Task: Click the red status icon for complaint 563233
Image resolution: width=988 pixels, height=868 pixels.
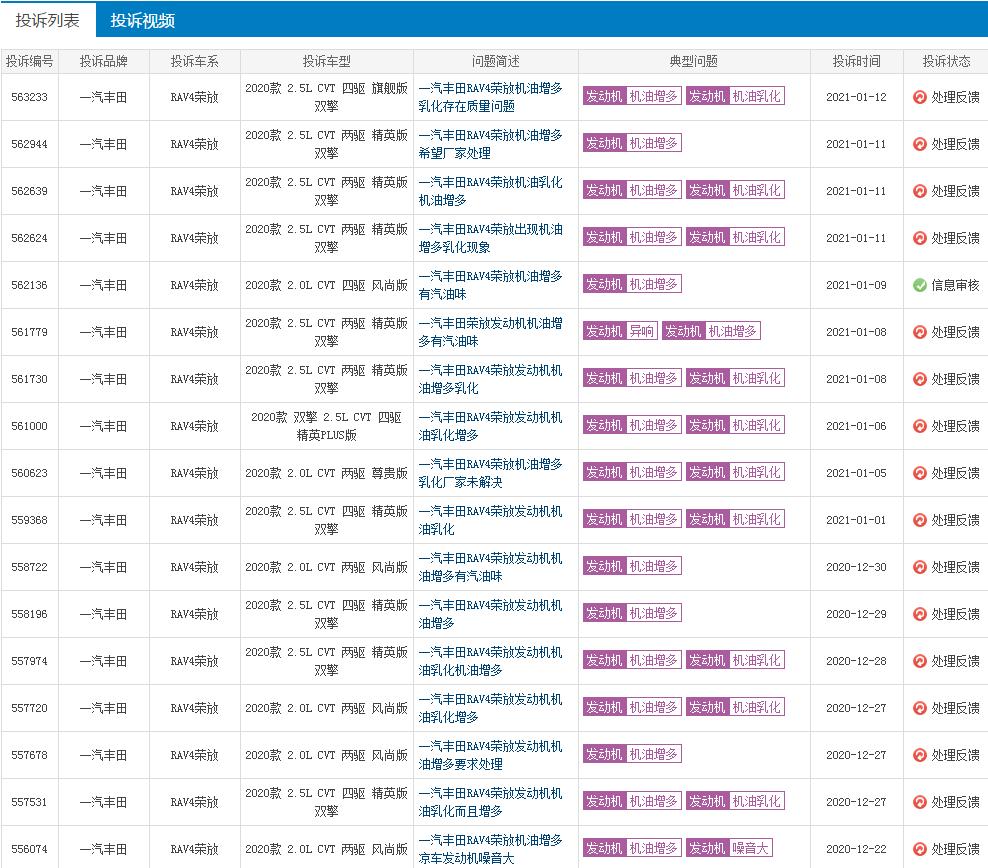Action: tap(919, 97)
